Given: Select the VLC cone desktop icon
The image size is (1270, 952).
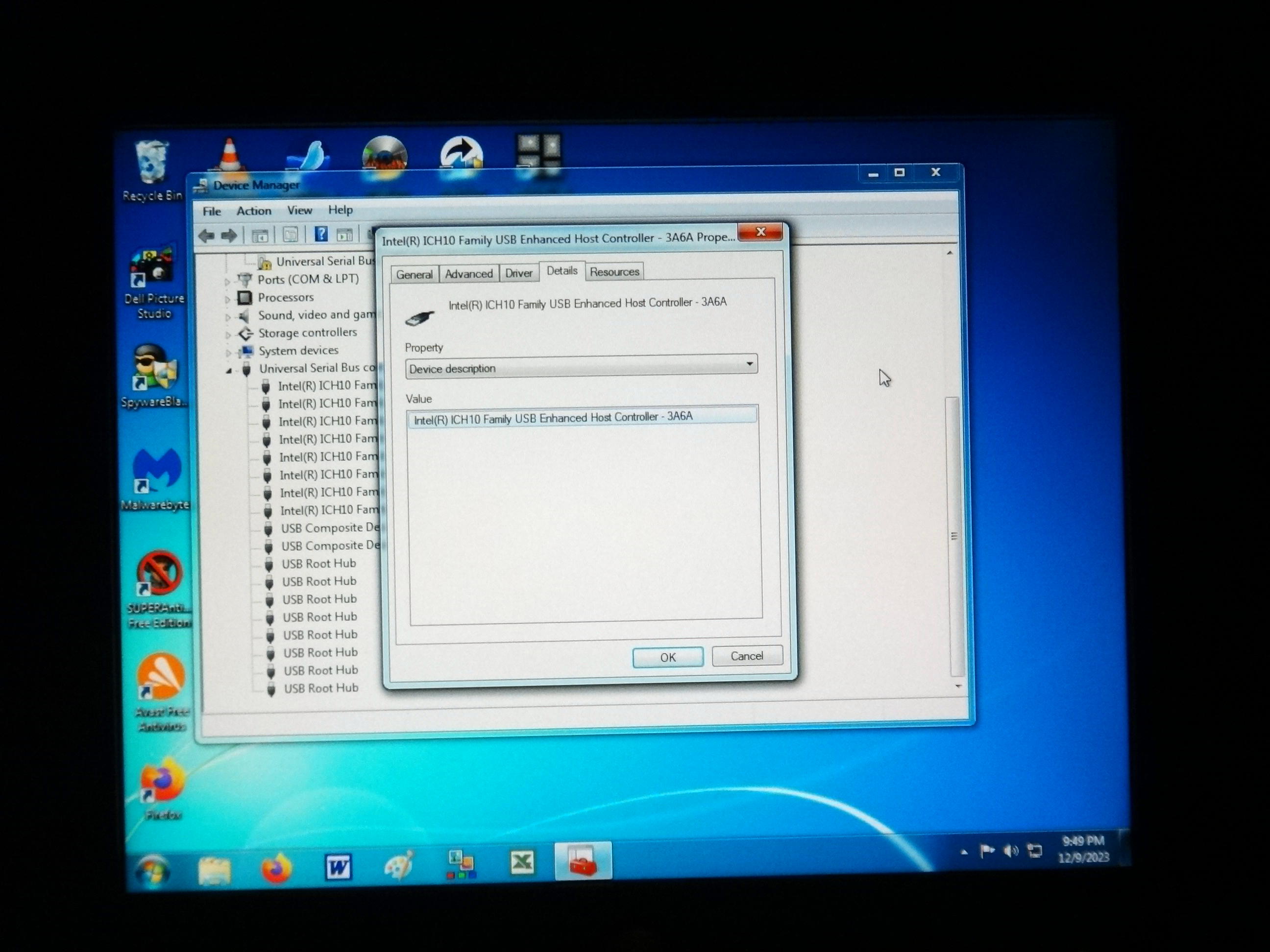Looking at the screenshot, I should [230, 155].
